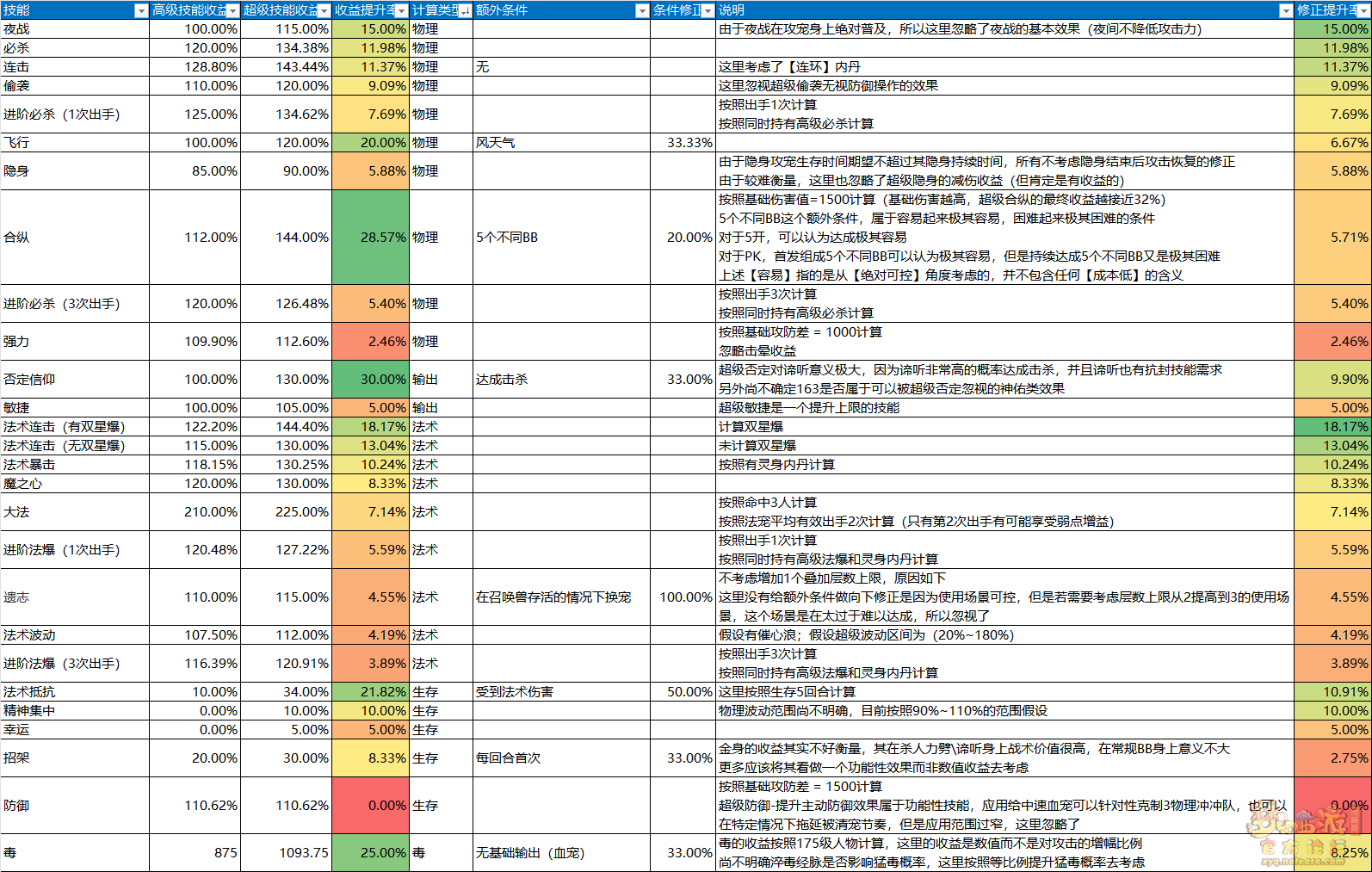Select the 魔之心 skill name cell
Screen dimensions: 1372x872
click(75, 484)
